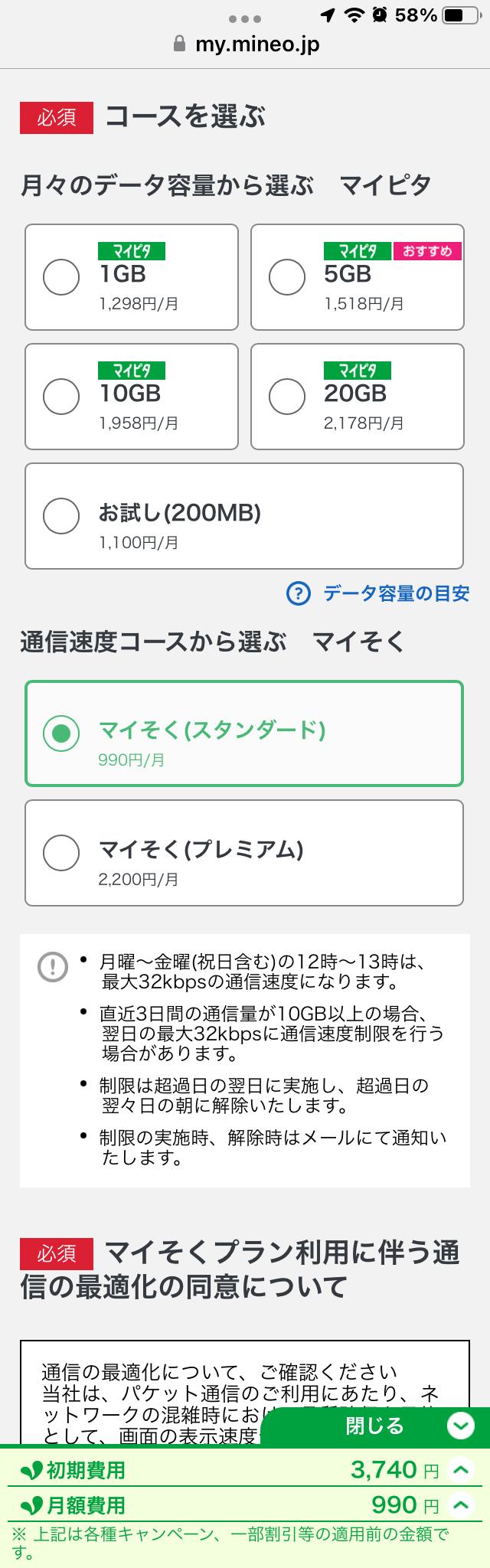The height and width of the screenshot is (1568, 490).
Task: Tap the exclamation notice icon
Action: coord(53,966)
